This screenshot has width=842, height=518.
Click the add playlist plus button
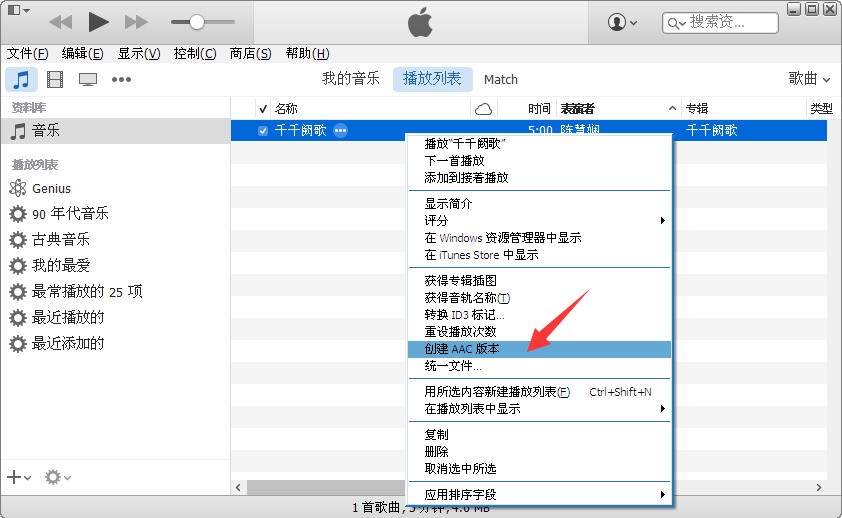pos(19,477)
